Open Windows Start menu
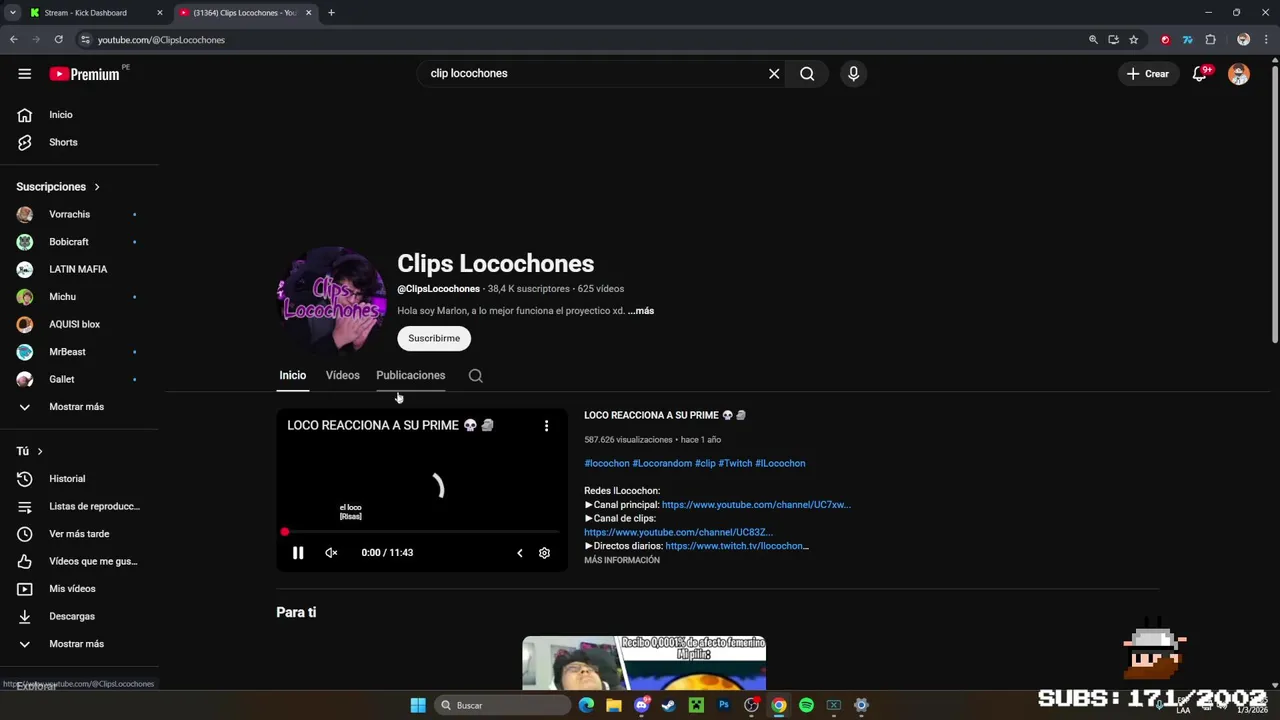Screen dimensions: 1280x720 (x=418, y=706)
